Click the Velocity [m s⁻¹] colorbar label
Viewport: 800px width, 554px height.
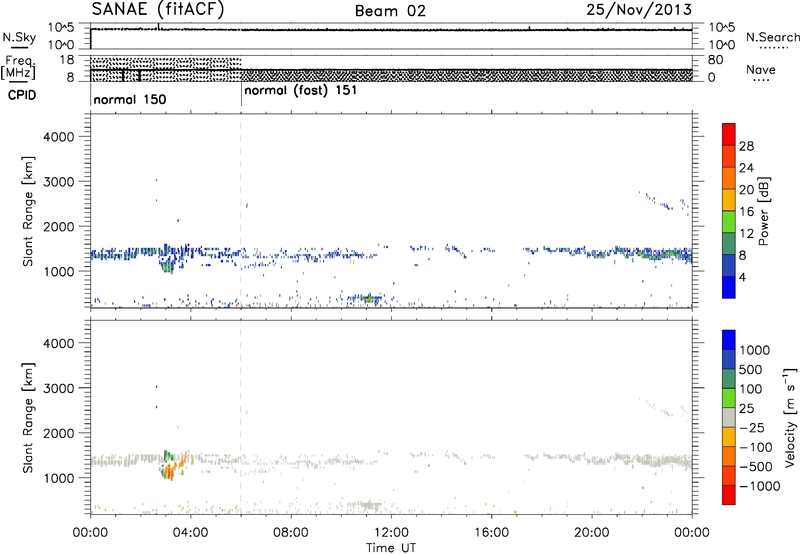(790, 417)
